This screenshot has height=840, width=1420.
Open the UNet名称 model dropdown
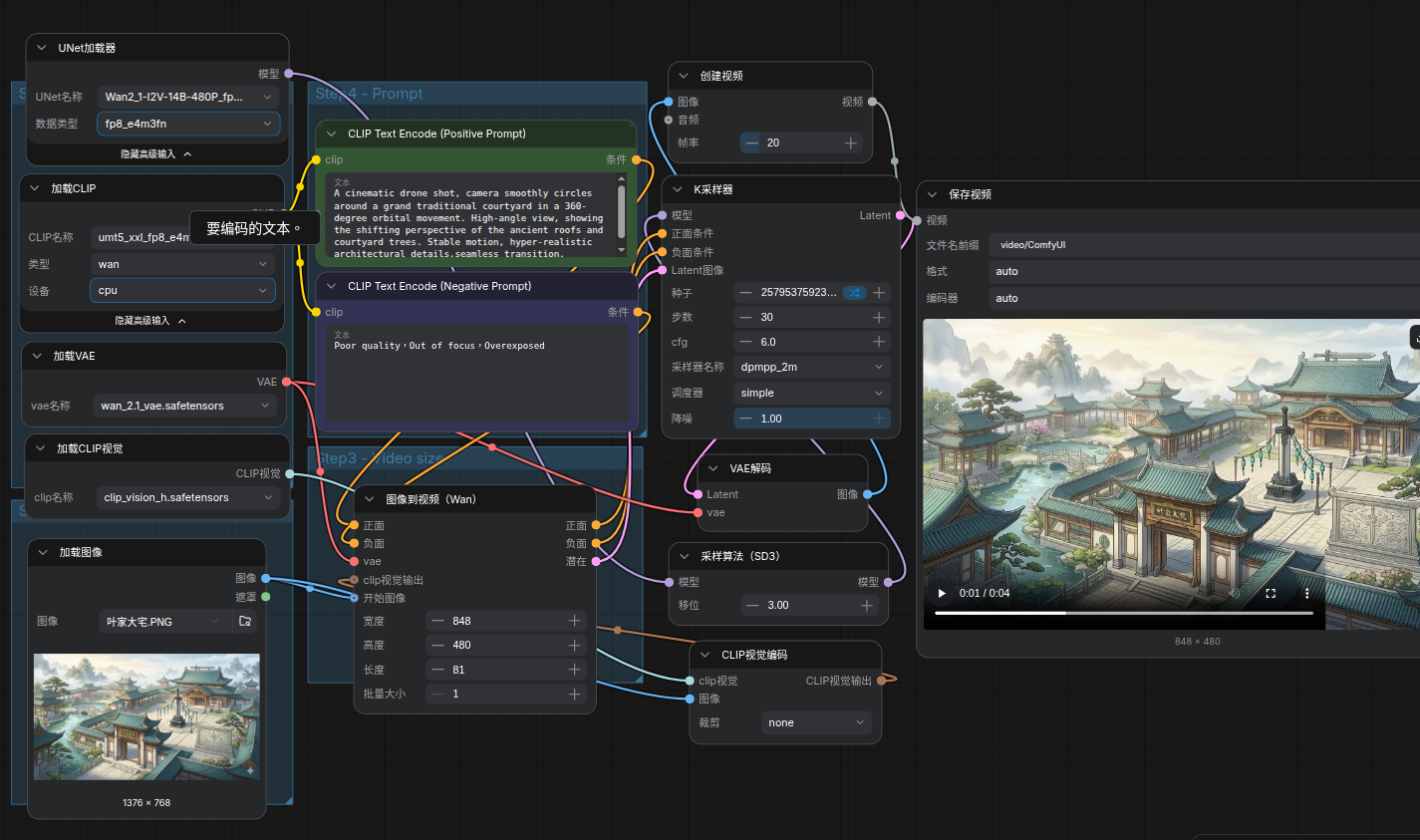[188, 97]
